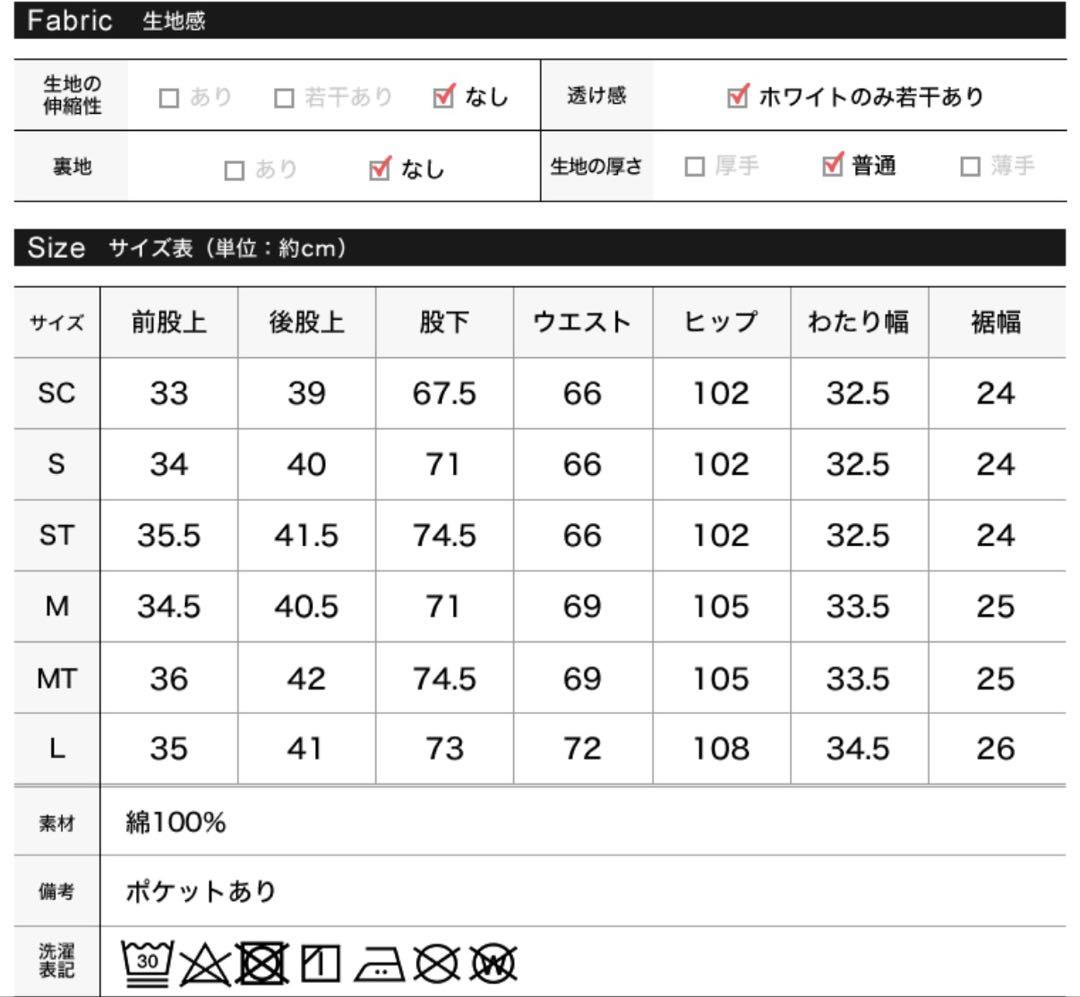
Task: Click the ウエスト column header
Action: [583, 322]
